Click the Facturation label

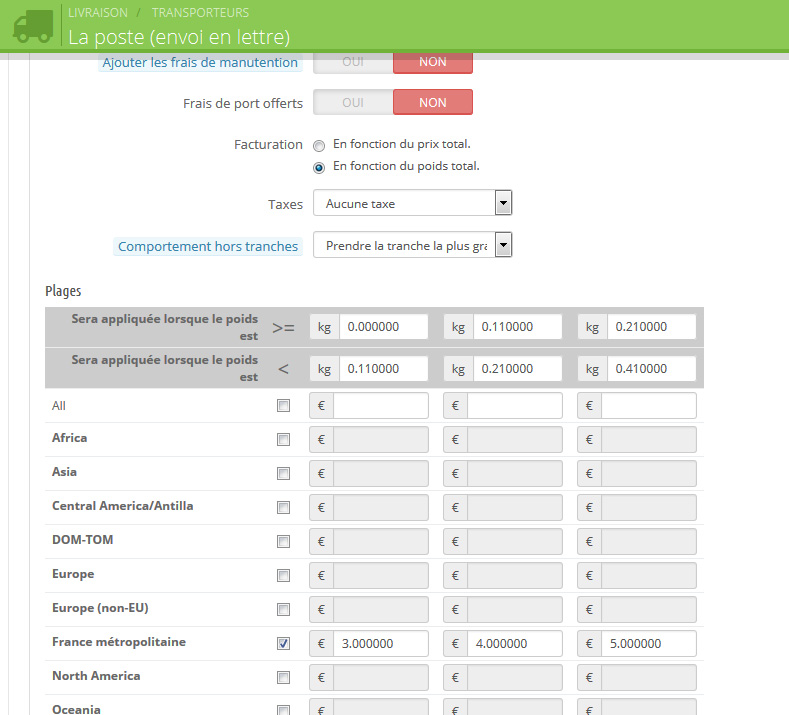pyautogui.click(x=268, y=145)
